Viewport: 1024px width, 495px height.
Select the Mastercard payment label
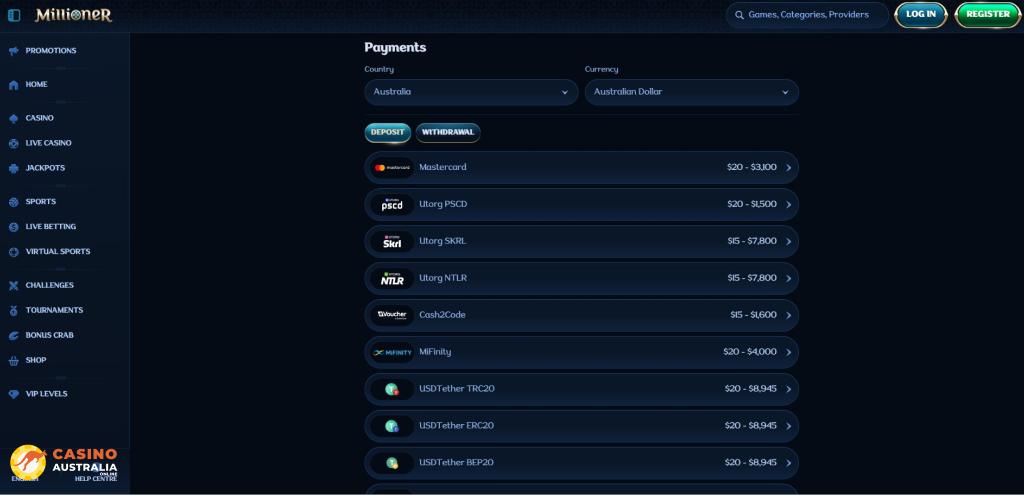443,167
